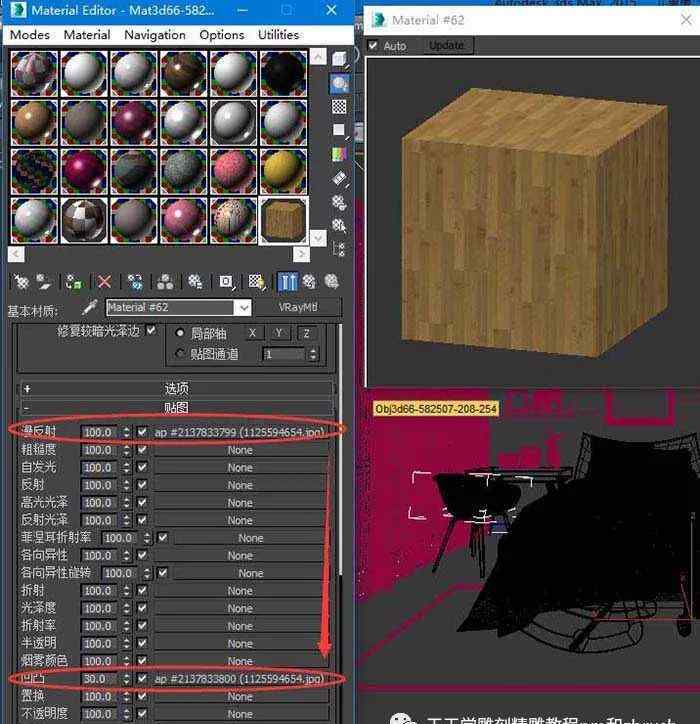Click the Video Color Check icon

[x=340, y=154]
